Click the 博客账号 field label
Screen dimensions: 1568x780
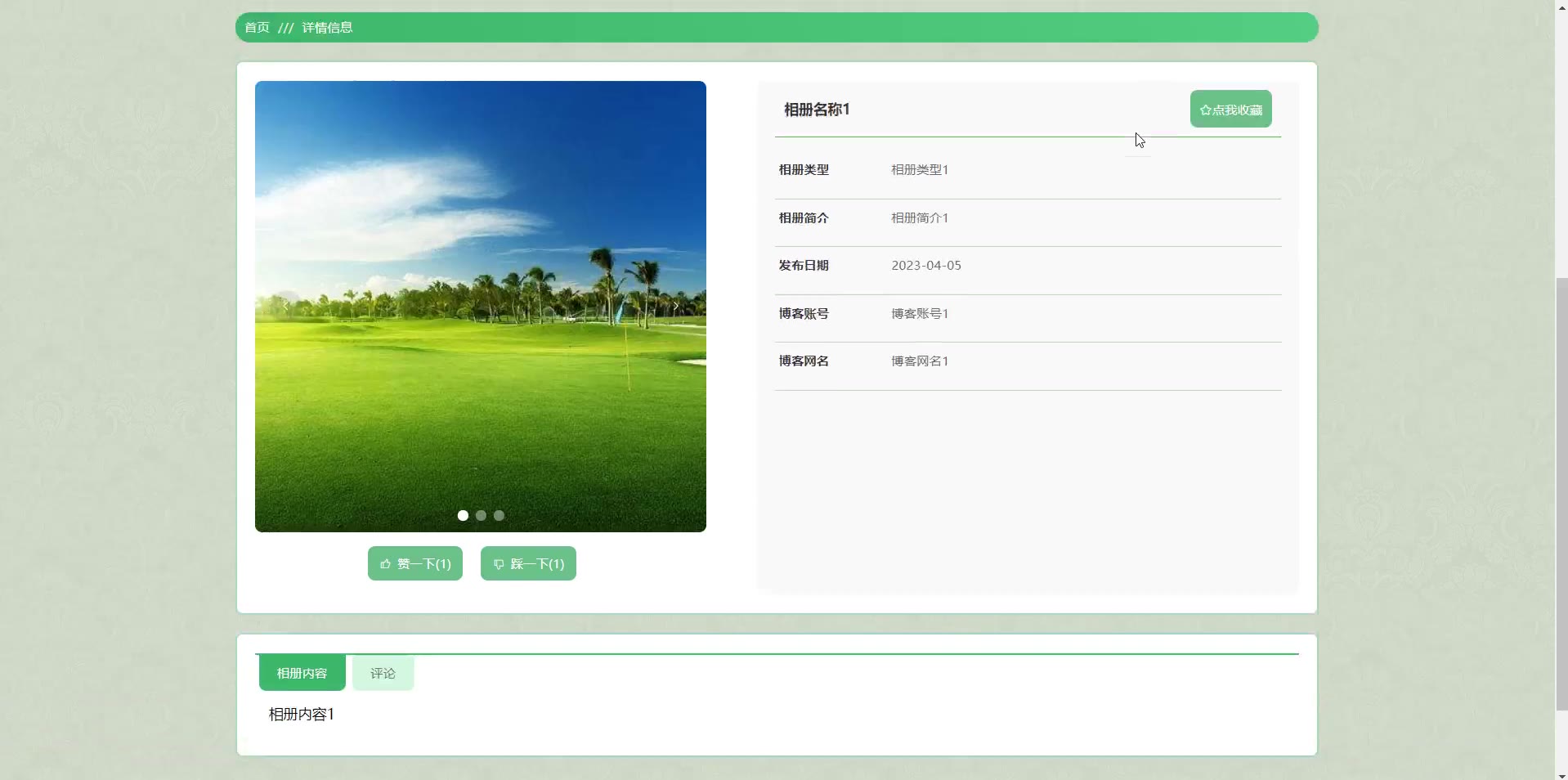pyautogui.click(x=804, y=313)
